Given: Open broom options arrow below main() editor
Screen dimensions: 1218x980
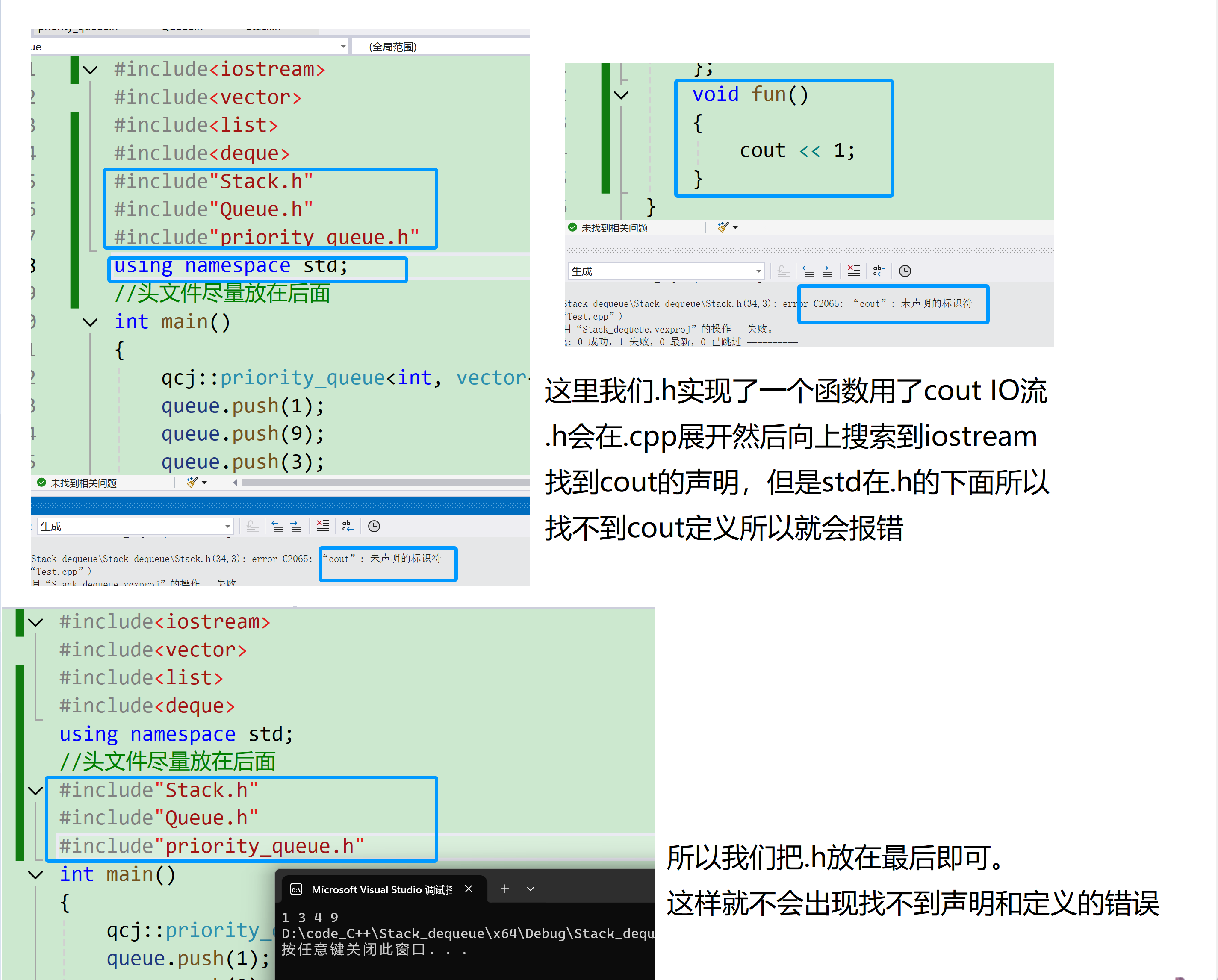Looking at the screenshot, I should [x=204, y=483].
